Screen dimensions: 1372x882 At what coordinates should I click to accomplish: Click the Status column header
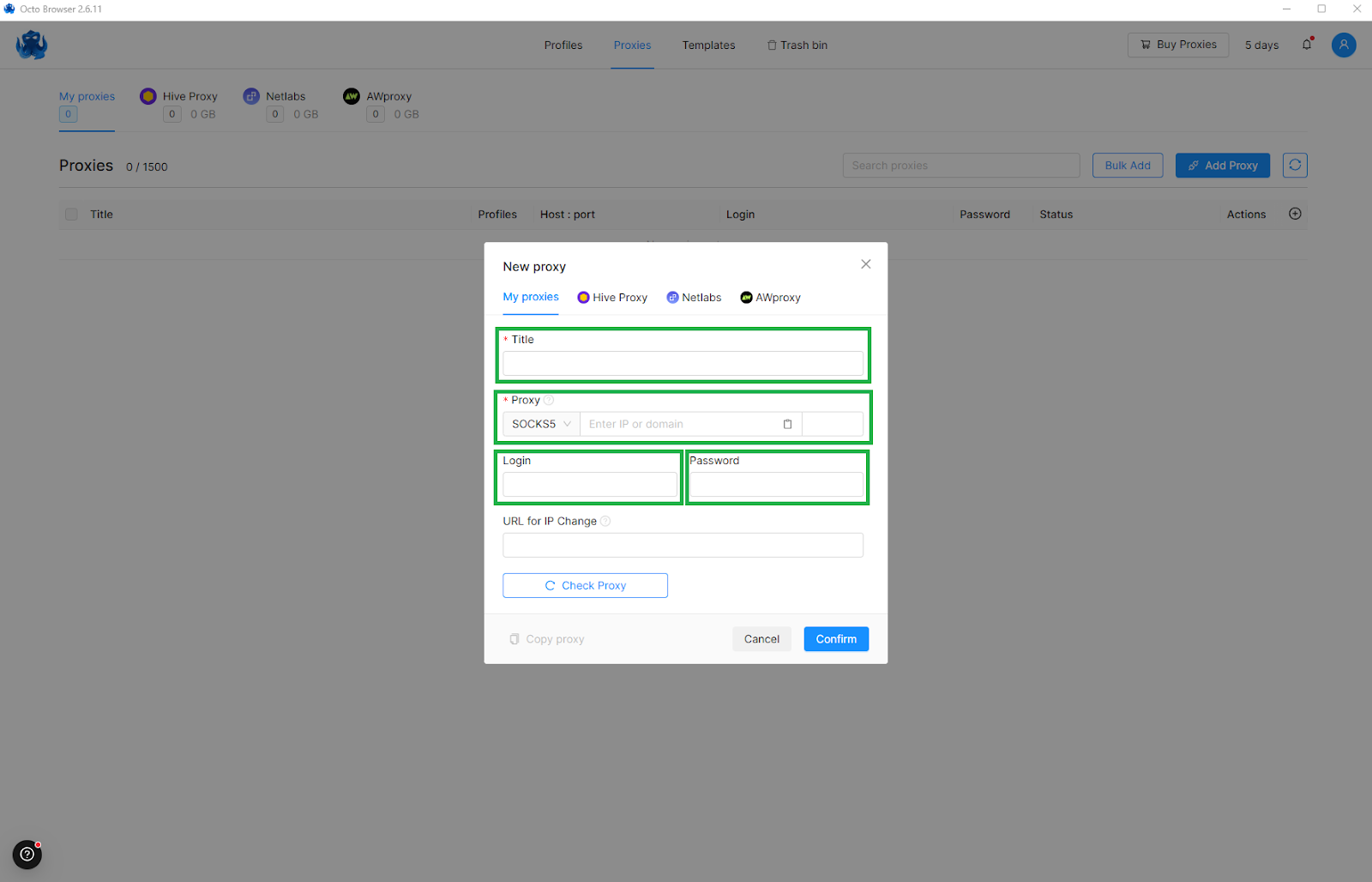click(x=1056, y=214)
